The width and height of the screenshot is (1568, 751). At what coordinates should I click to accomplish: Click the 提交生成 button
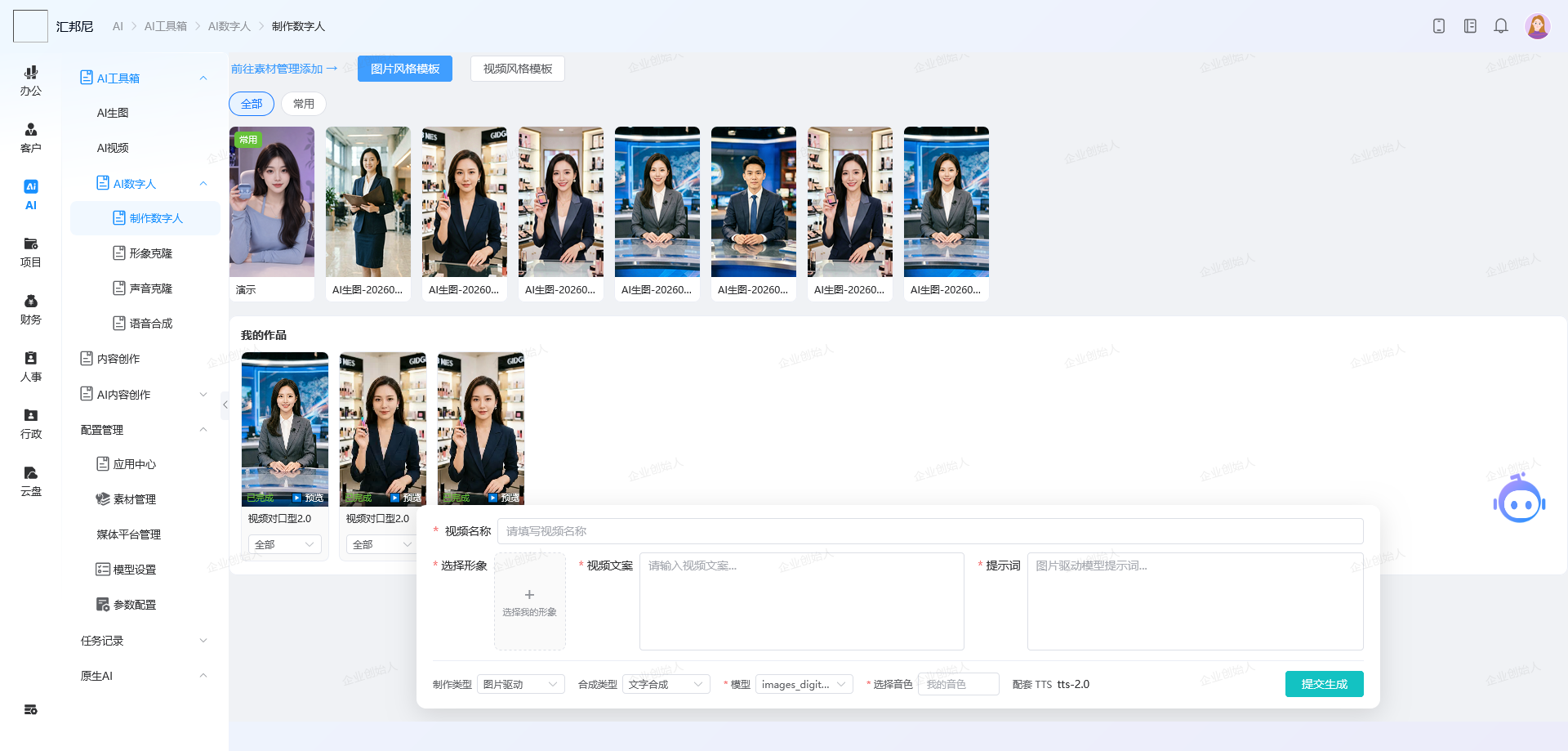point(1324,684)
